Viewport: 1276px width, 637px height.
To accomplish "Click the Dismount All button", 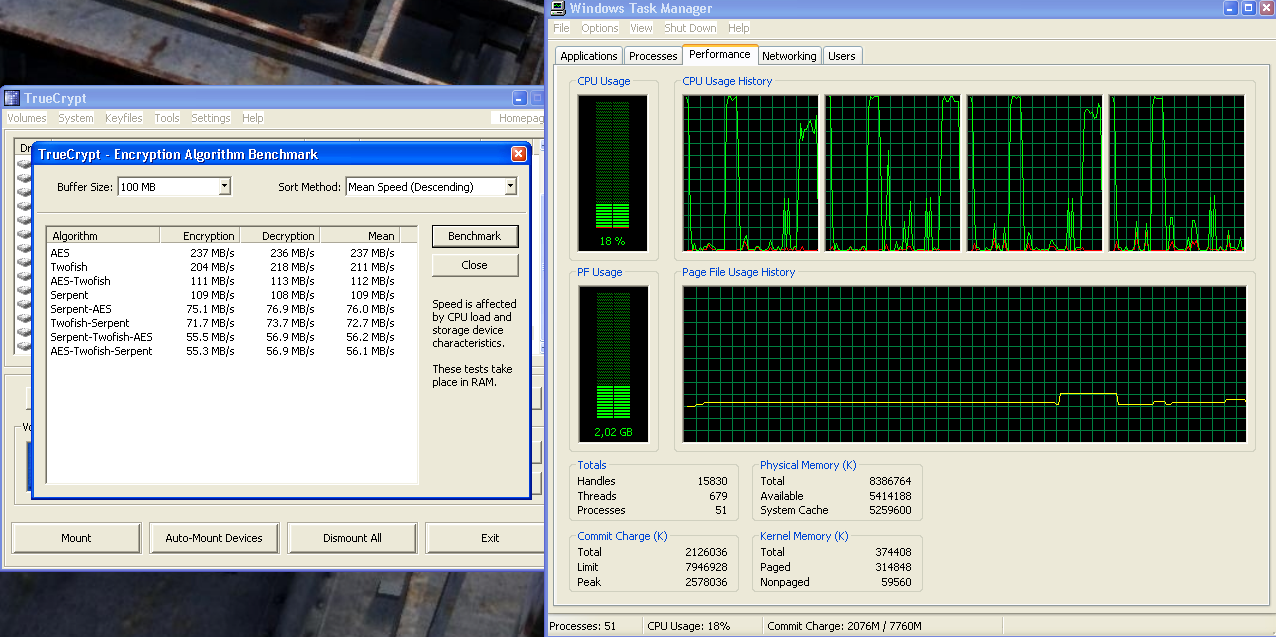I will (x=352, y=538).
